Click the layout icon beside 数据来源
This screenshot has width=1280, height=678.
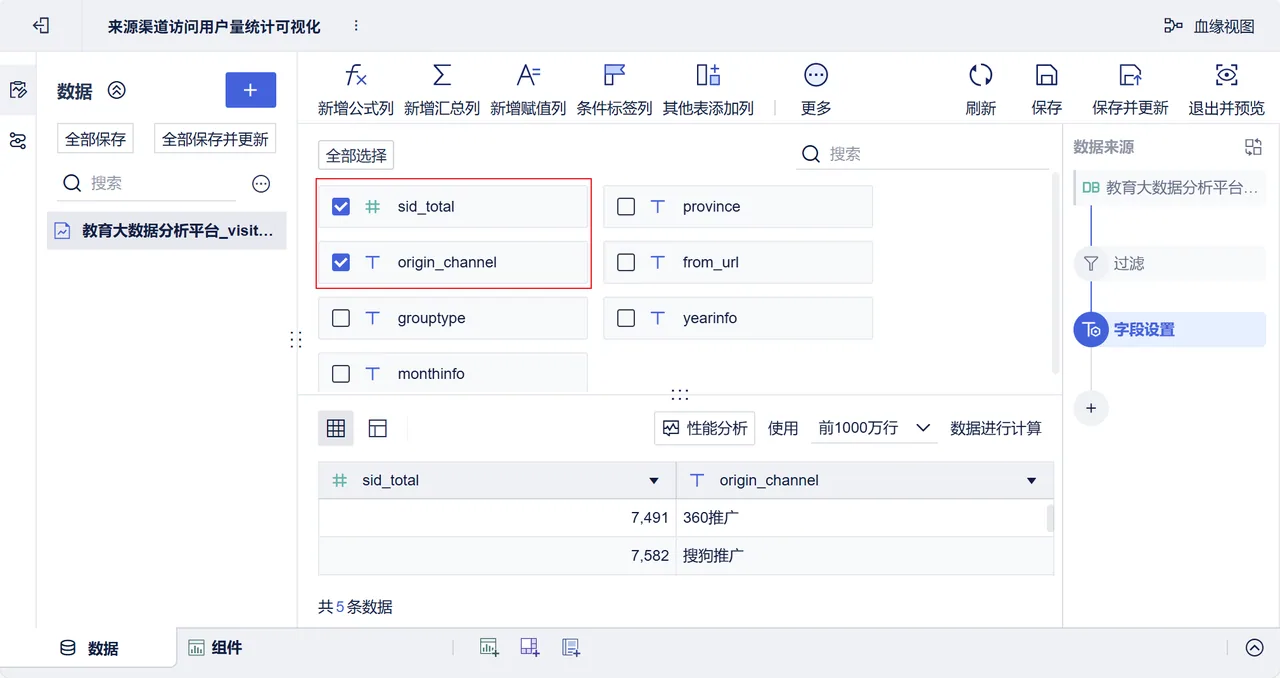click(1253, 147)
